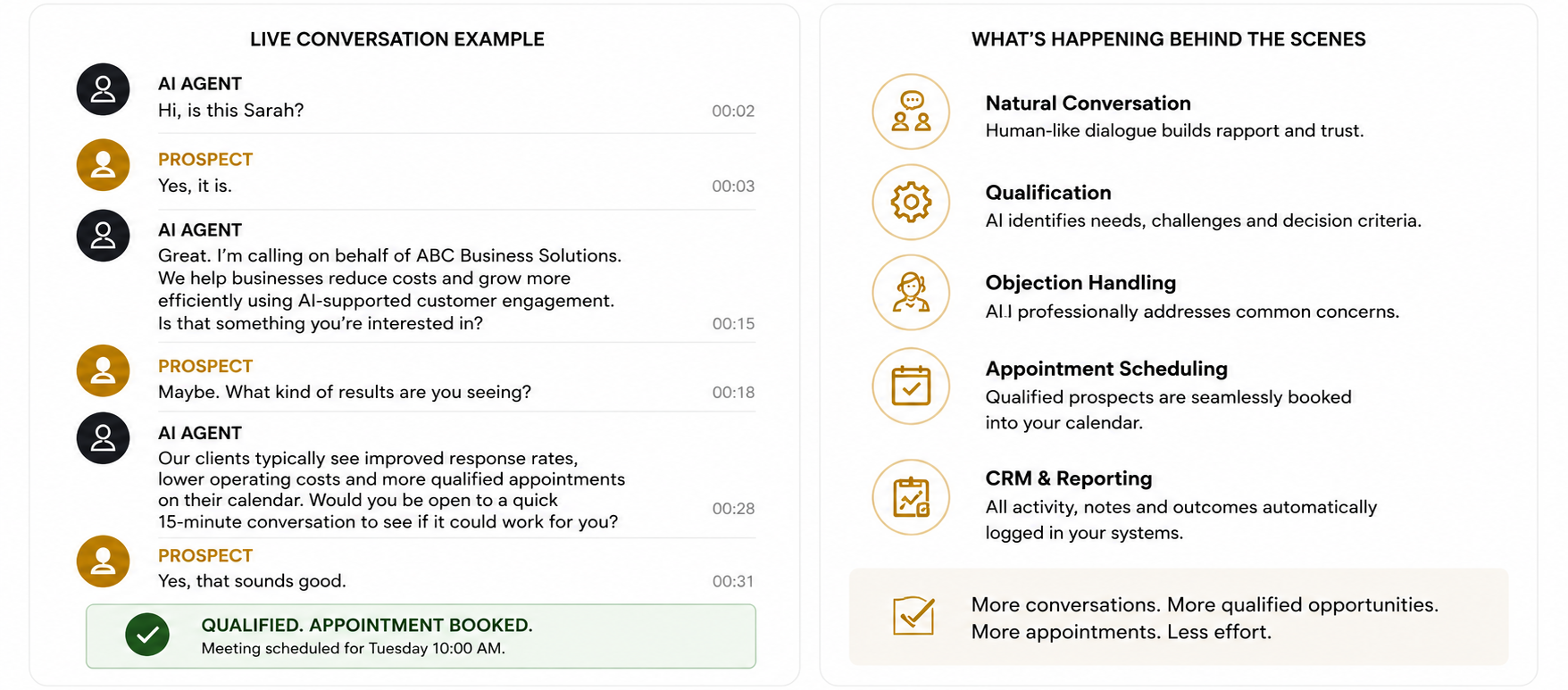Image resolution: width=1568 pixels, height=690 pixels.
Task: Click the "QUALIFIED. APPOINTMENT BOOKED." title
Action: [x=367, y=625]
